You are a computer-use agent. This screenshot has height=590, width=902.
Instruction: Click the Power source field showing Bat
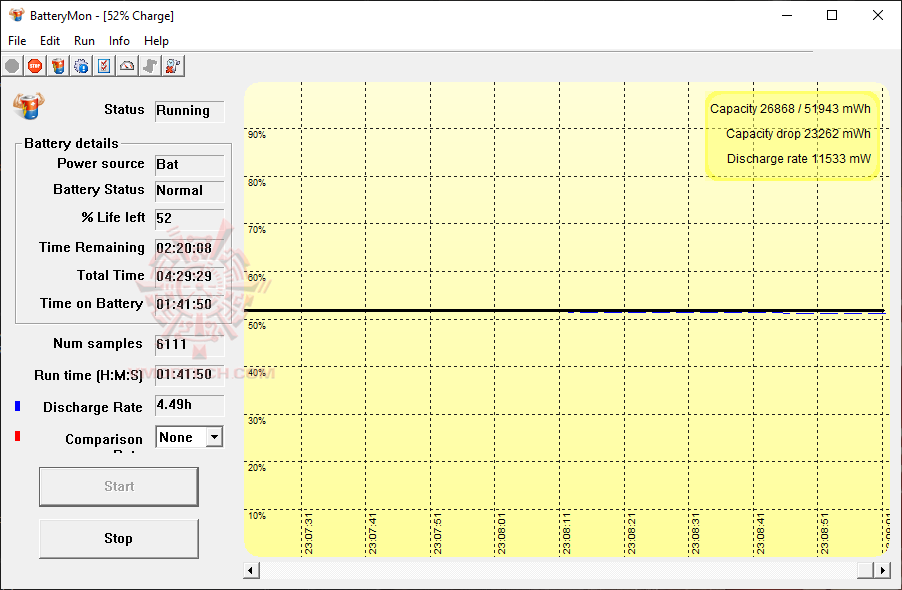coord(189,164)
